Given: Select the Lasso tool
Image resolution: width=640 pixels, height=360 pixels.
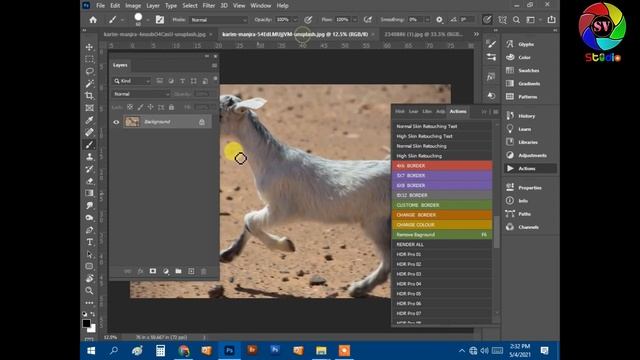Looking at the screenshot, I should point(89,71).
